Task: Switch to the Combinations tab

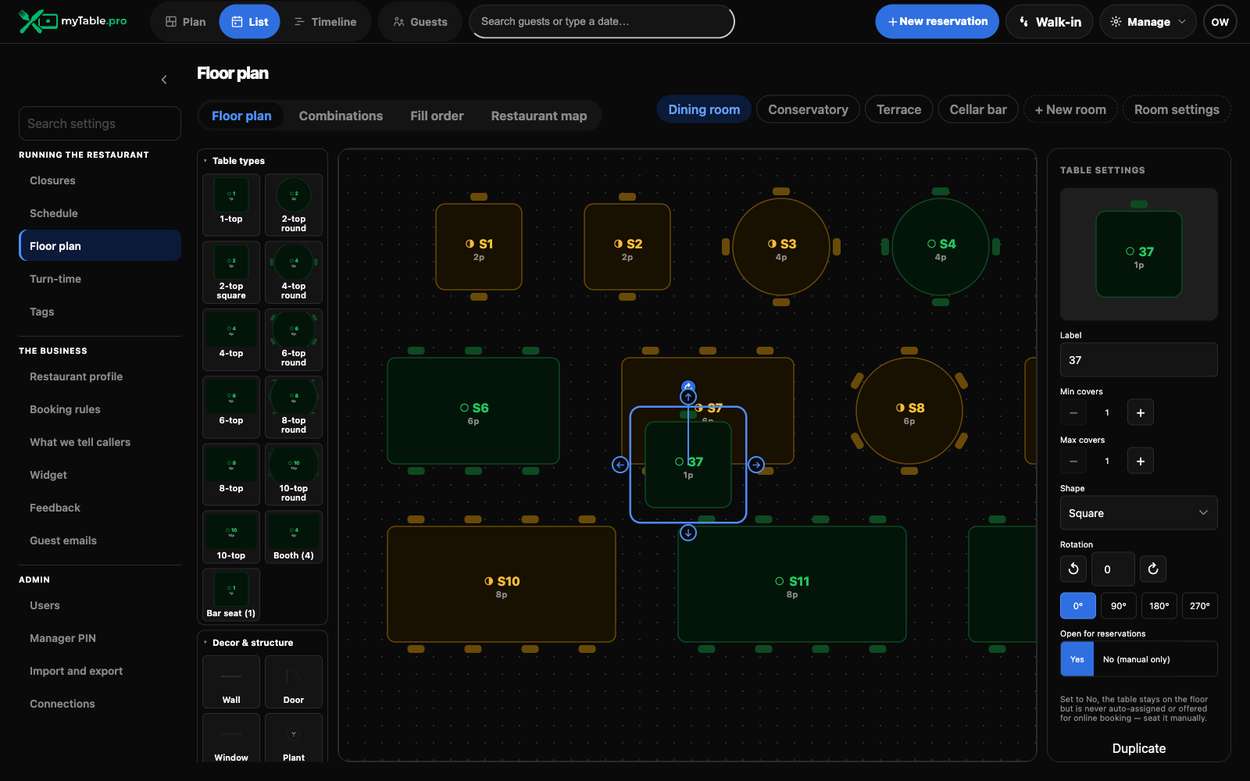Action: click(x=341, y=116)
